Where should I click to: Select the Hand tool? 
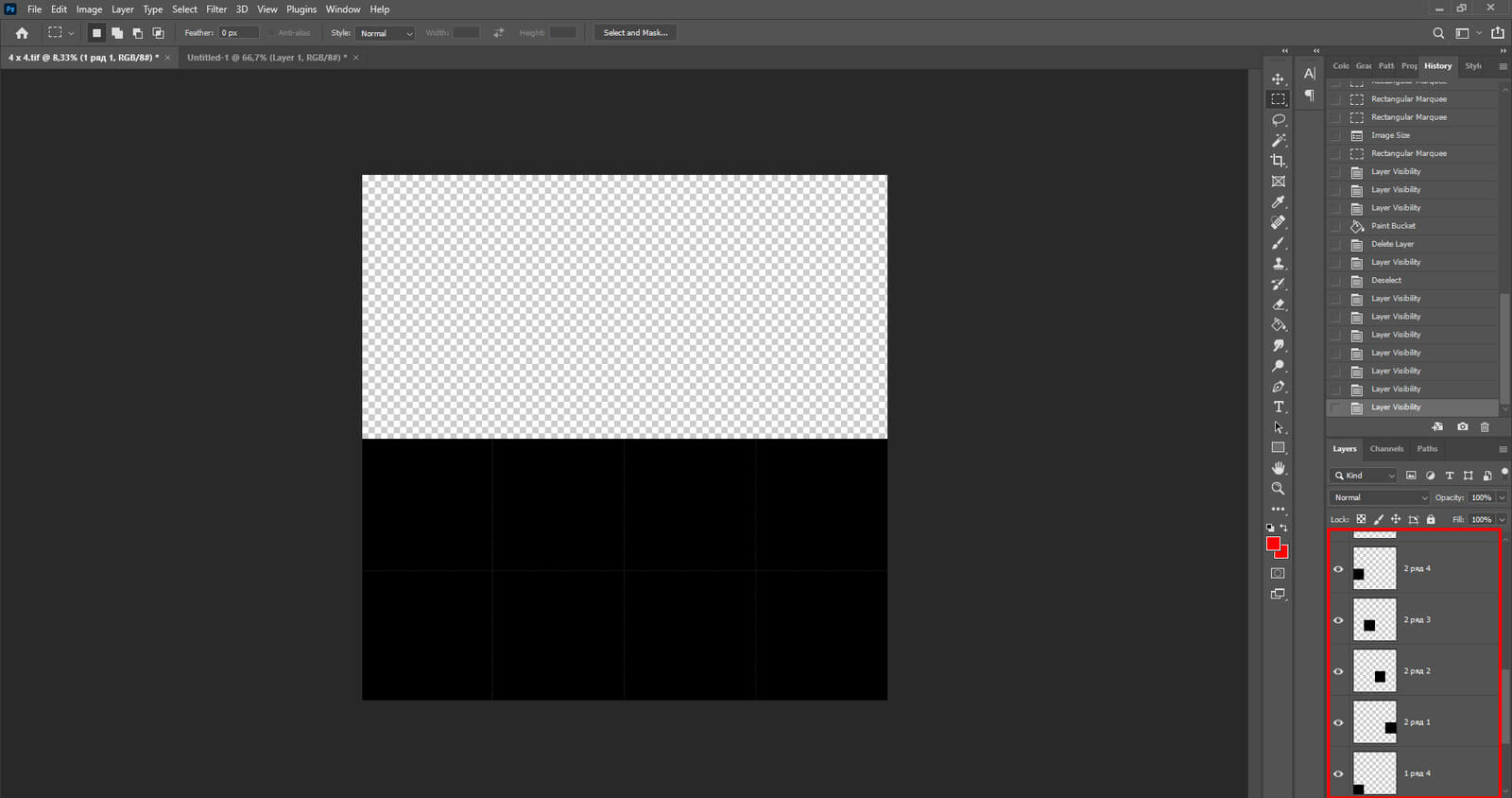1278,468
